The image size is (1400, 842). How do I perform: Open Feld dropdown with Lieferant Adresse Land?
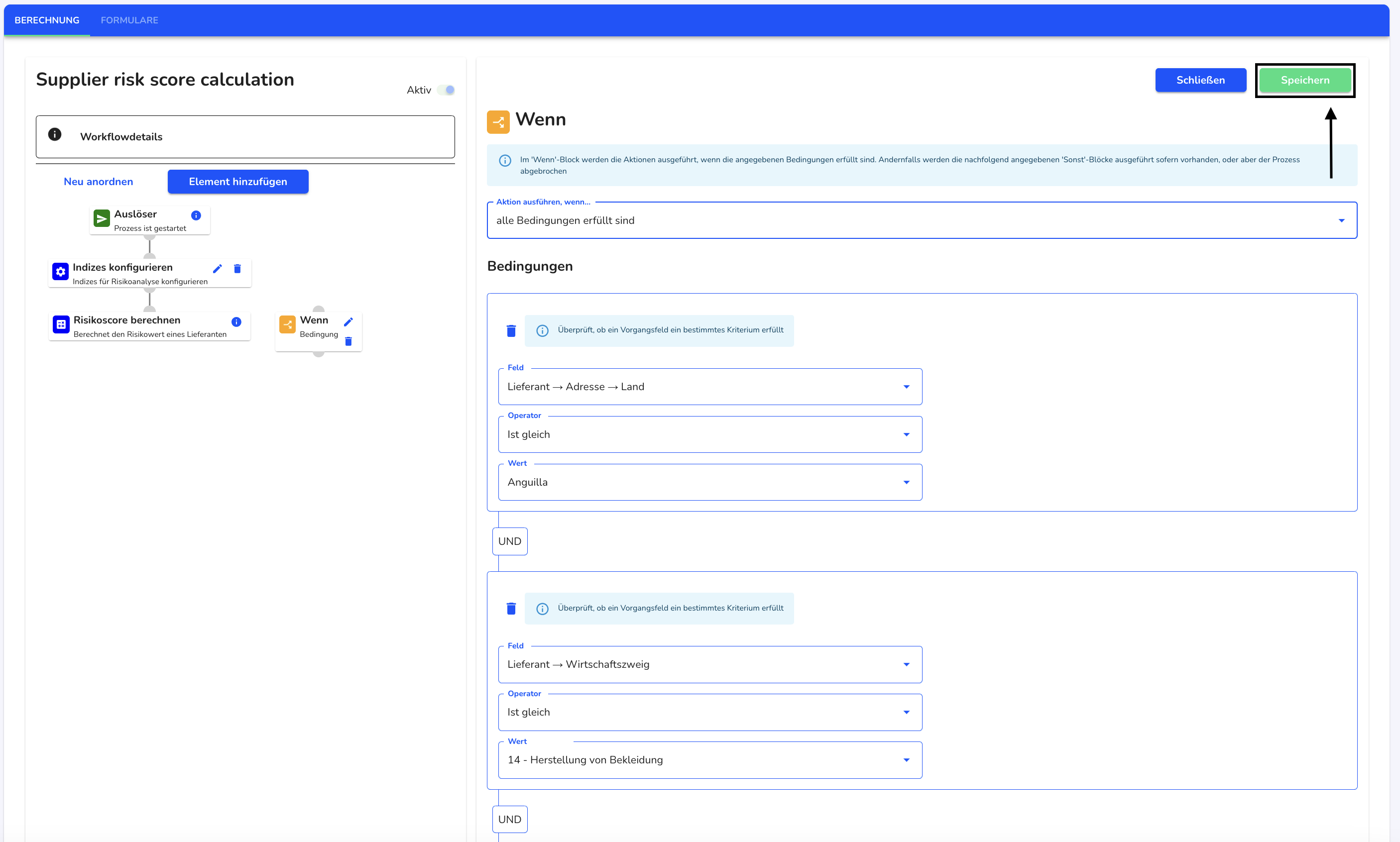[710, 387]
